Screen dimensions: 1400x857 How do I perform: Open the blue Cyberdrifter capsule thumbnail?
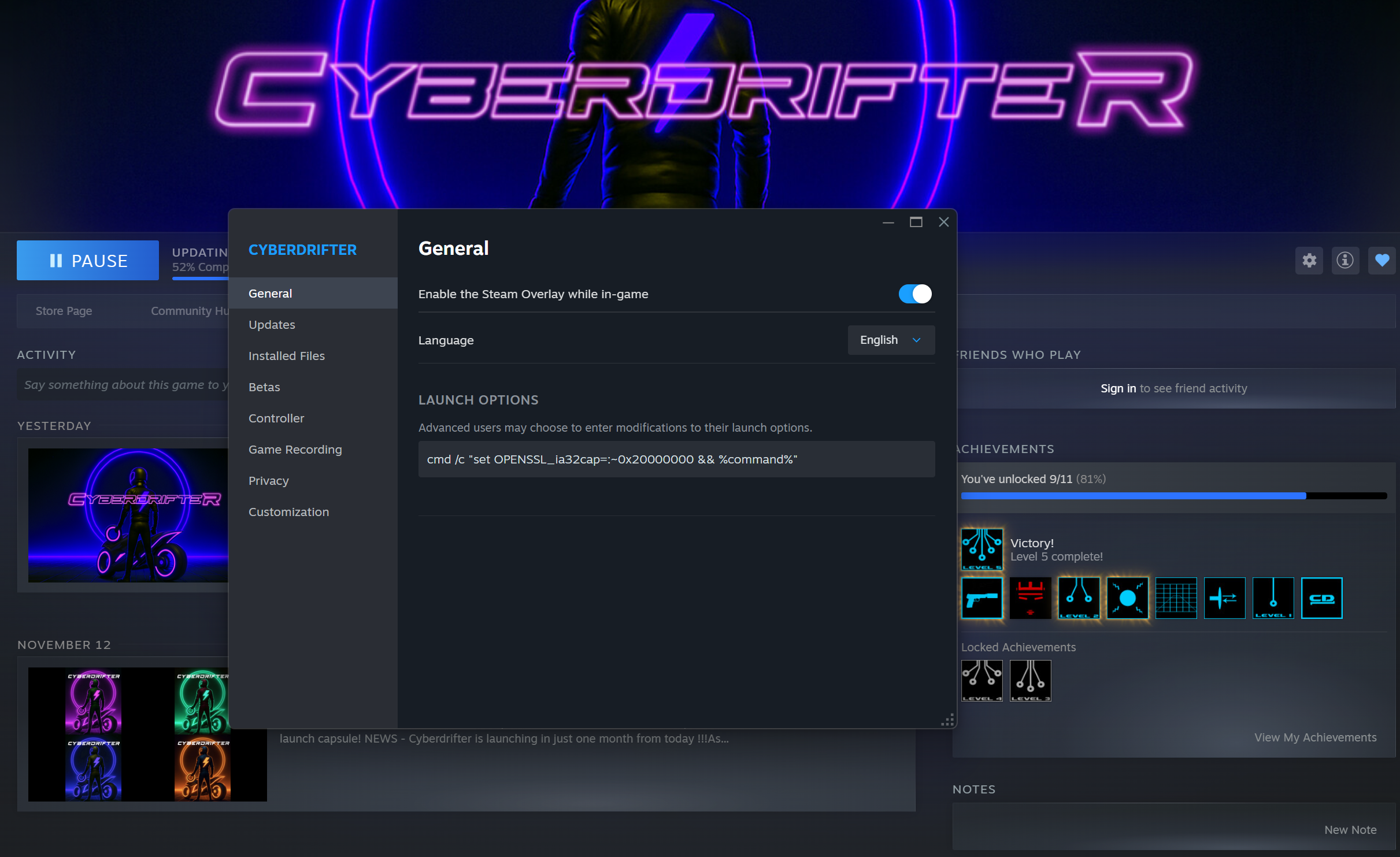pos(94,770)
